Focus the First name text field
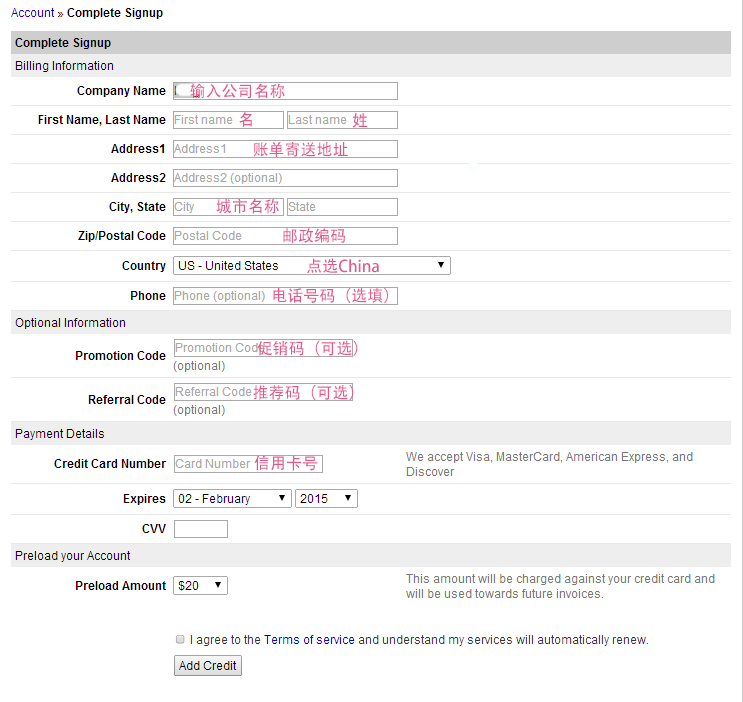The image size is (743, 702). (228, 120)
